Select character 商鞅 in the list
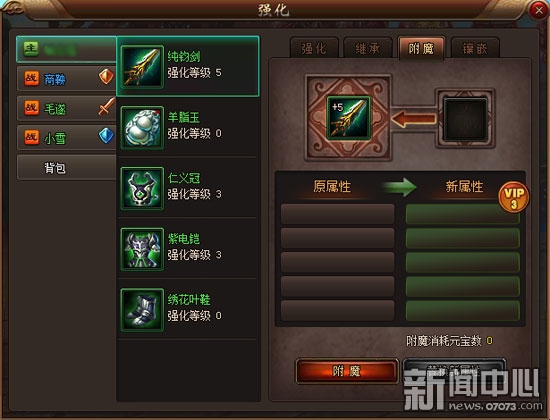 pyautogui.click(x=67, y=79)
